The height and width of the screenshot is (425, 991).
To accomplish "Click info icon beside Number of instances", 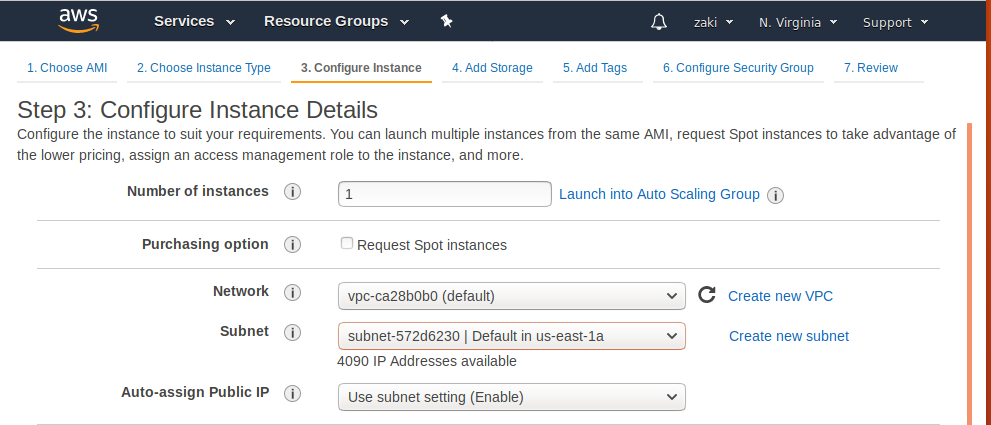I will tap(293, 192).
